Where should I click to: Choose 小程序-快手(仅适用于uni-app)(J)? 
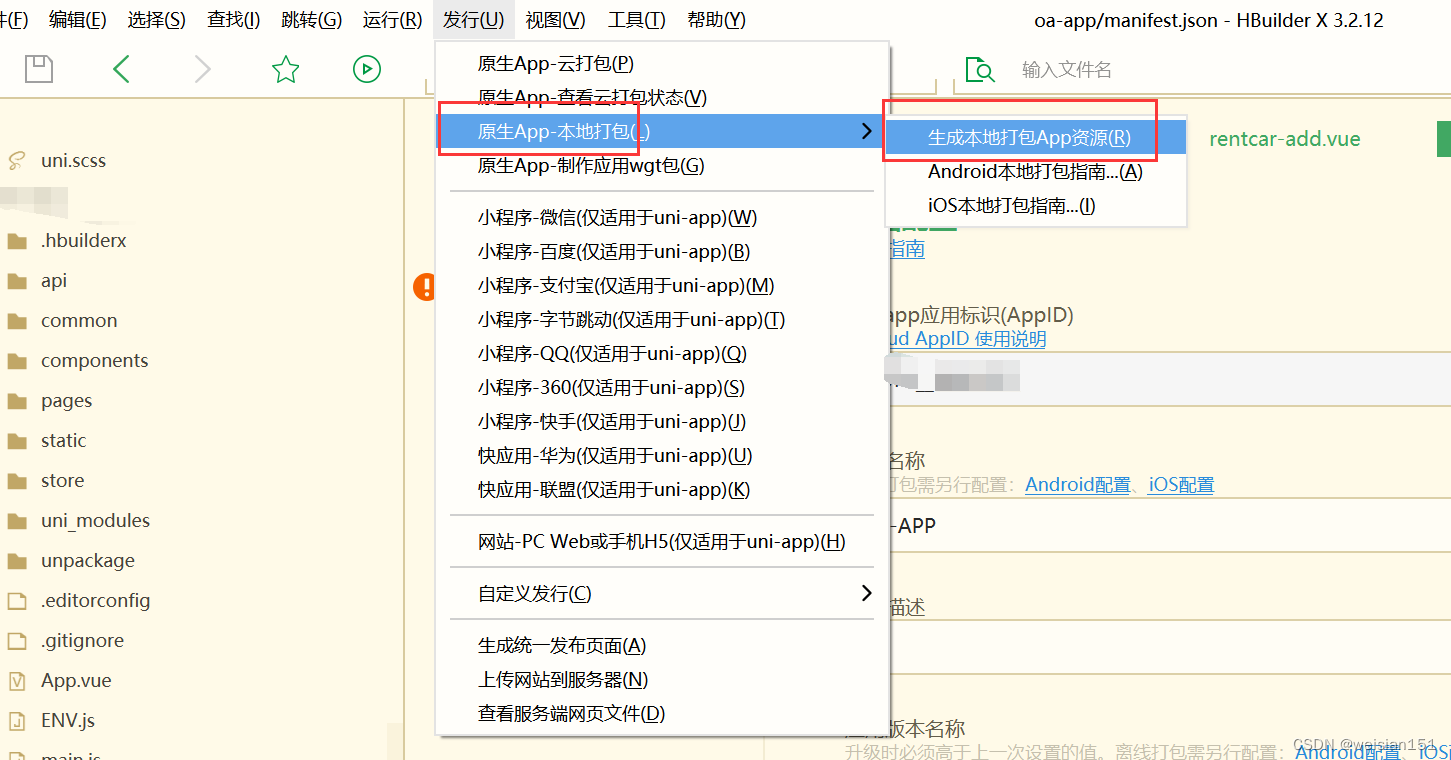662,422
